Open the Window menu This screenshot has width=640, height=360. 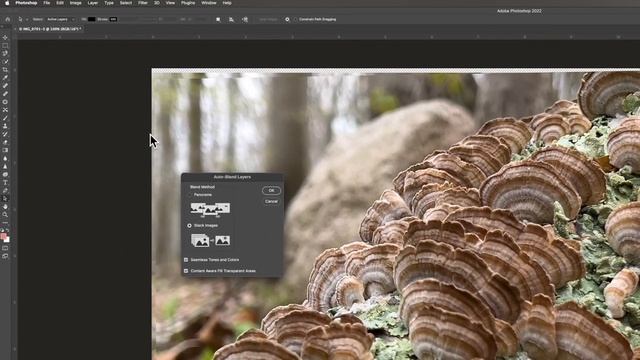click(209, 3)
